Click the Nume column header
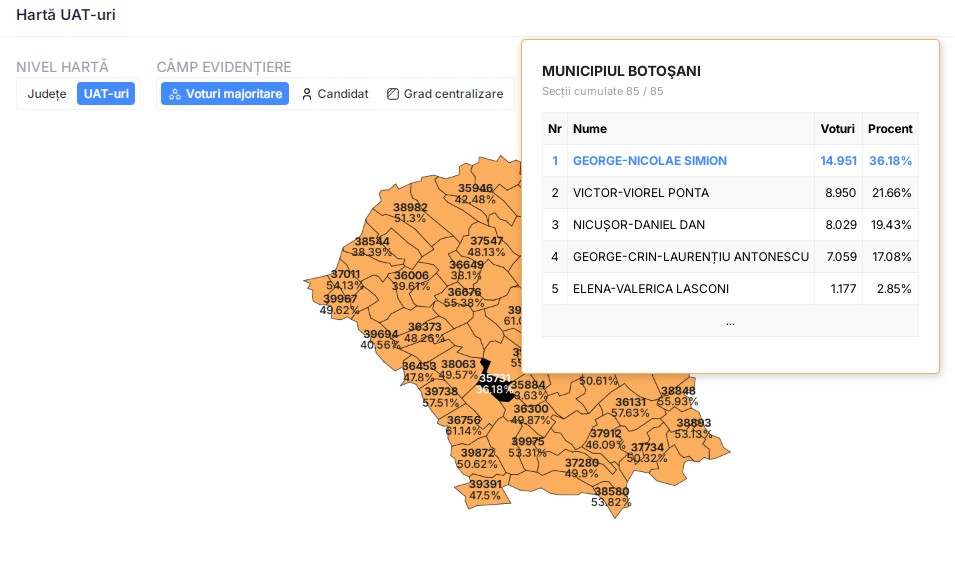This screenshot has height=572, width=955. point(590,128)
